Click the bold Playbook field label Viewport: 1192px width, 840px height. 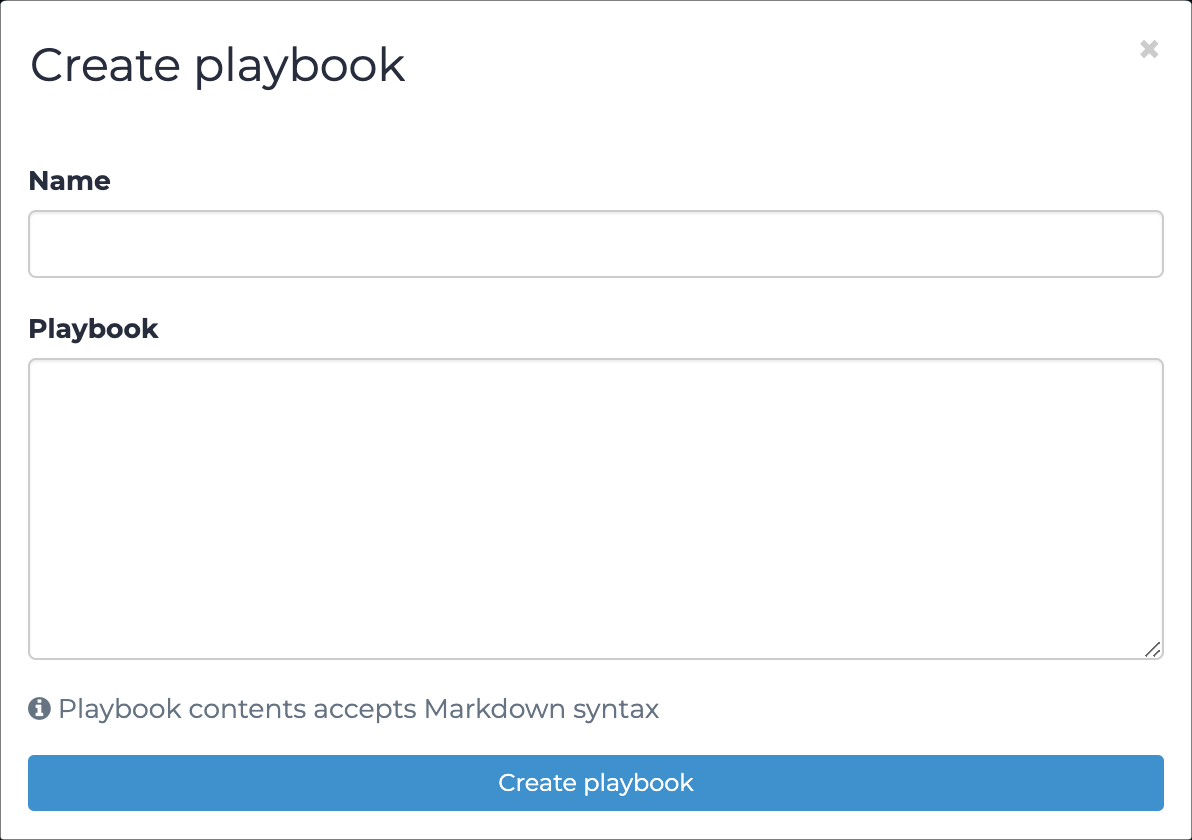[94, 329]
